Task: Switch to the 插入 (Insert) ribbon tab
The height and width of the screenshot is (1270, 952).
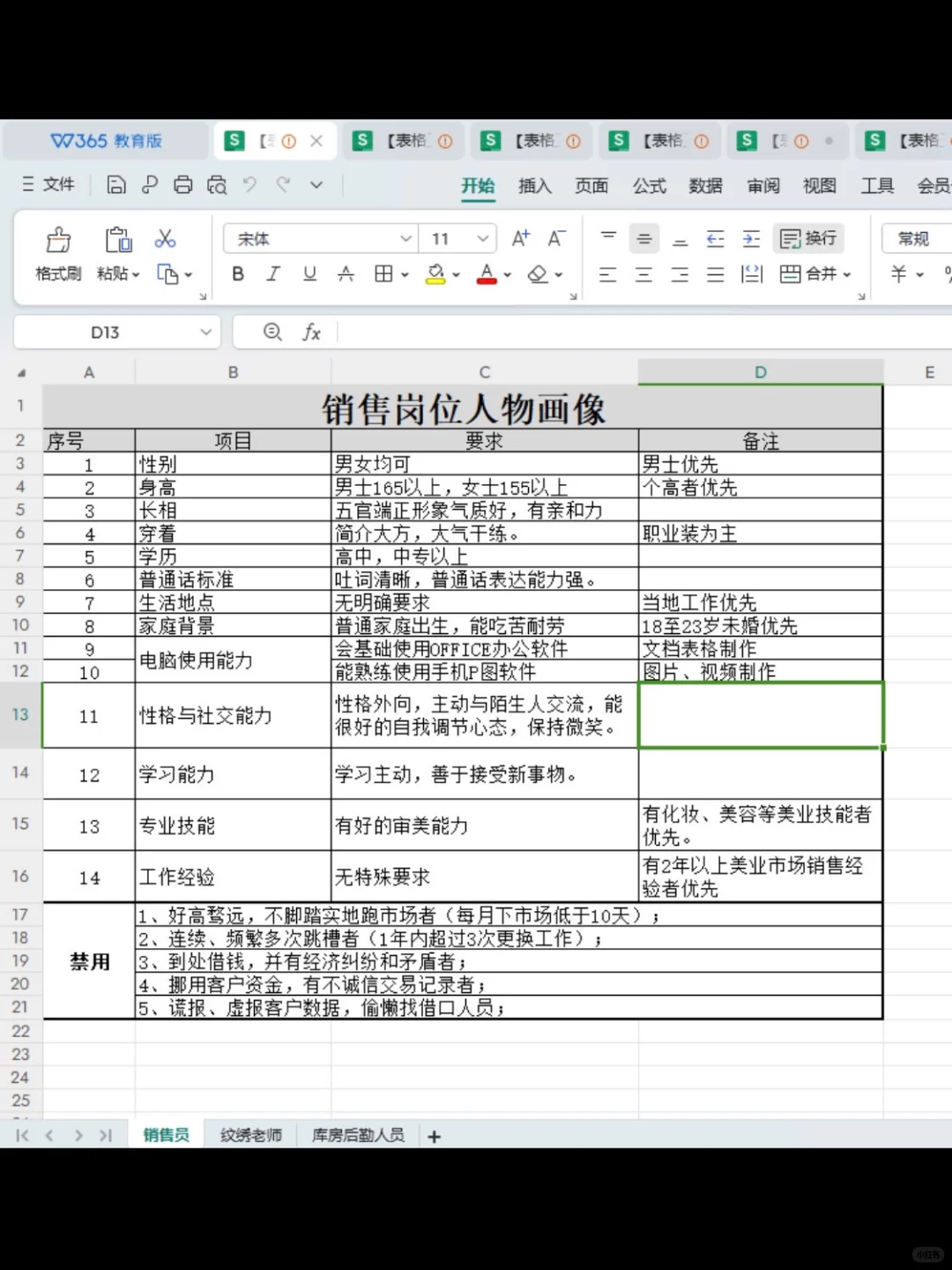Action: tap(534, 186)
